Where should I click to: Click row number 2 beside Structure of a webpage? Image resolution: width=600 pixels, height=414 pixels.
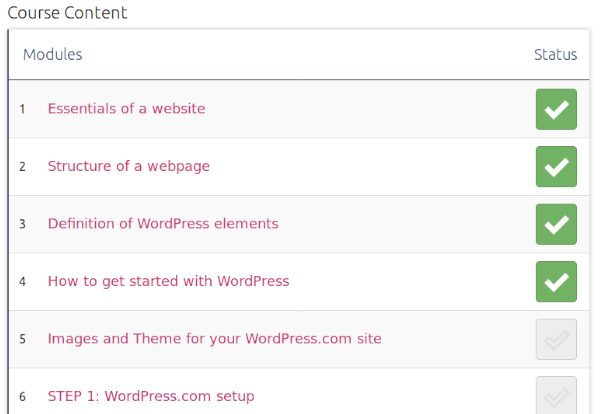coord(22,166)
